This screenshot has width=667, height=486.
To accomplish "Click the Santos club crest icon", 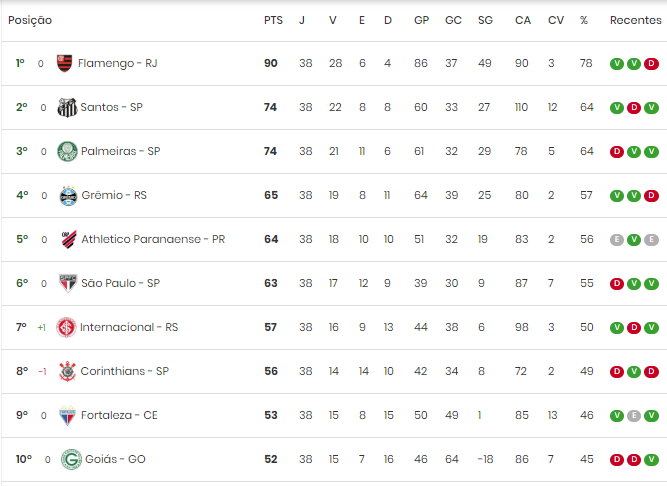I will (x=67, y=108).
